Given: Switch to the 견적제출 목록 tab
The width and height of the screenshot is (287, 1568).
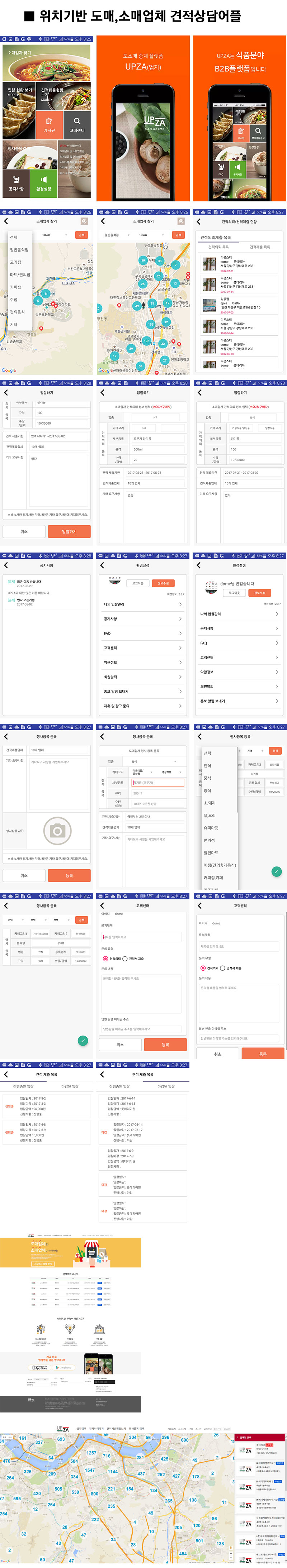Looking at the screenshot, I should point(260,247).
